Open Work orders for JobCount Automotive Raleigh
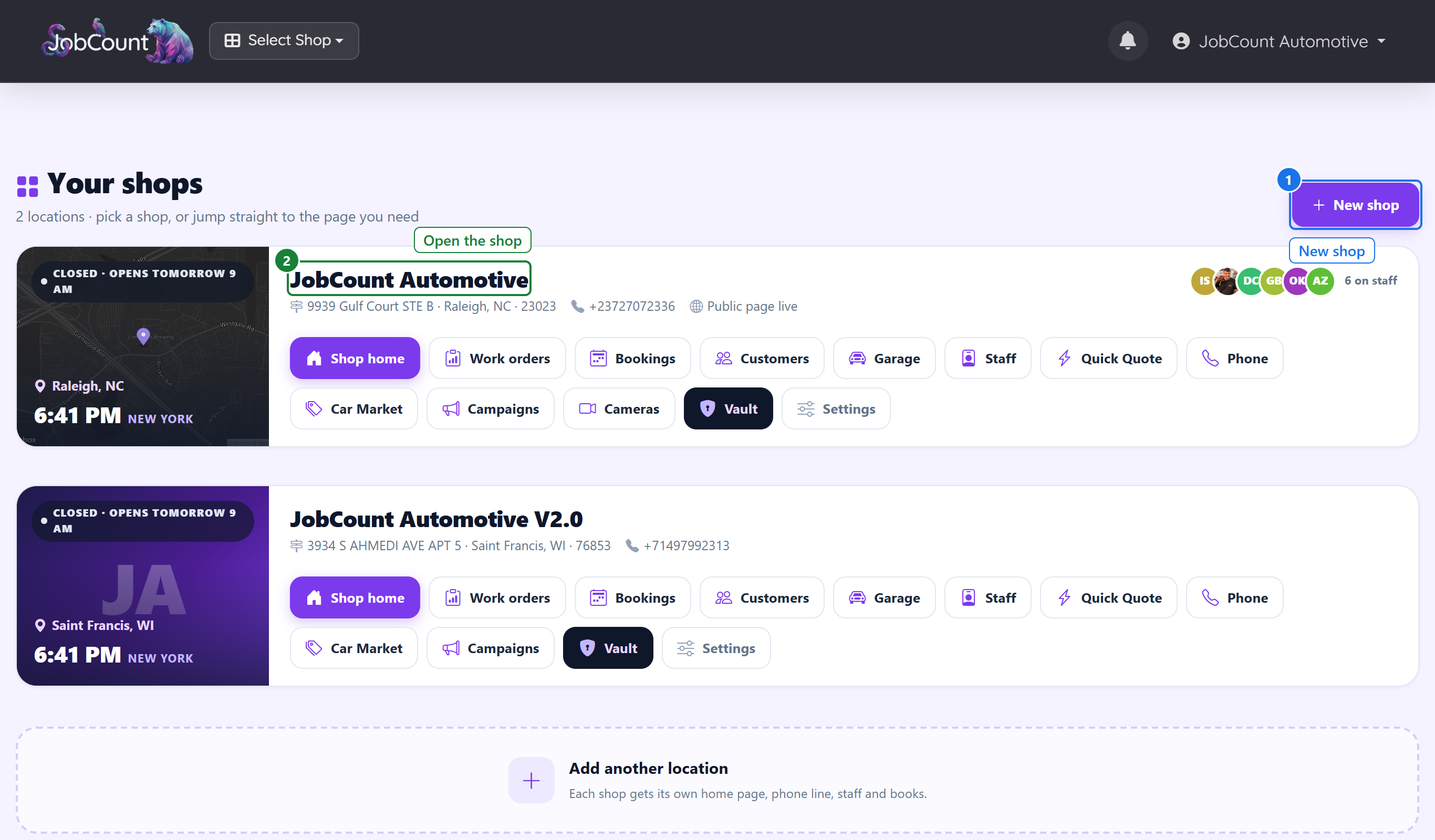 click(497, 359)
